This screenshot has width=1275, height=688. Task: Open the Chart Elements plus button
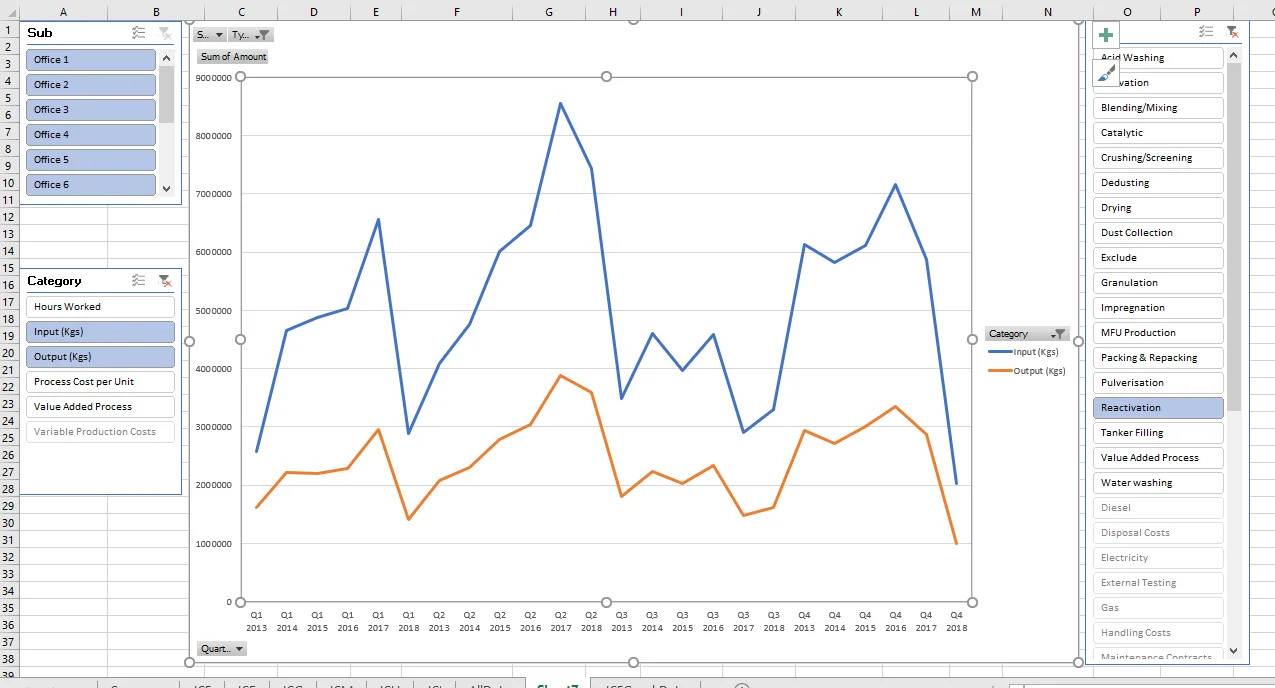coord(1105,36)
